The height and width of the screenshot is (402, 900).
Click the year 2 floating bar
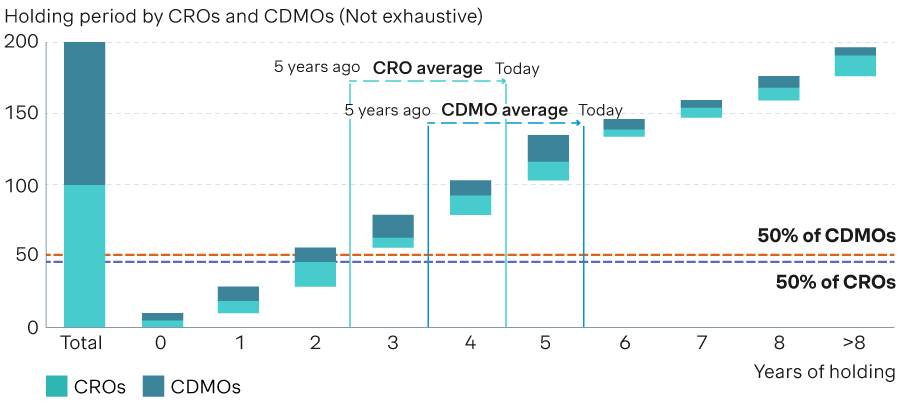(316, 267)
